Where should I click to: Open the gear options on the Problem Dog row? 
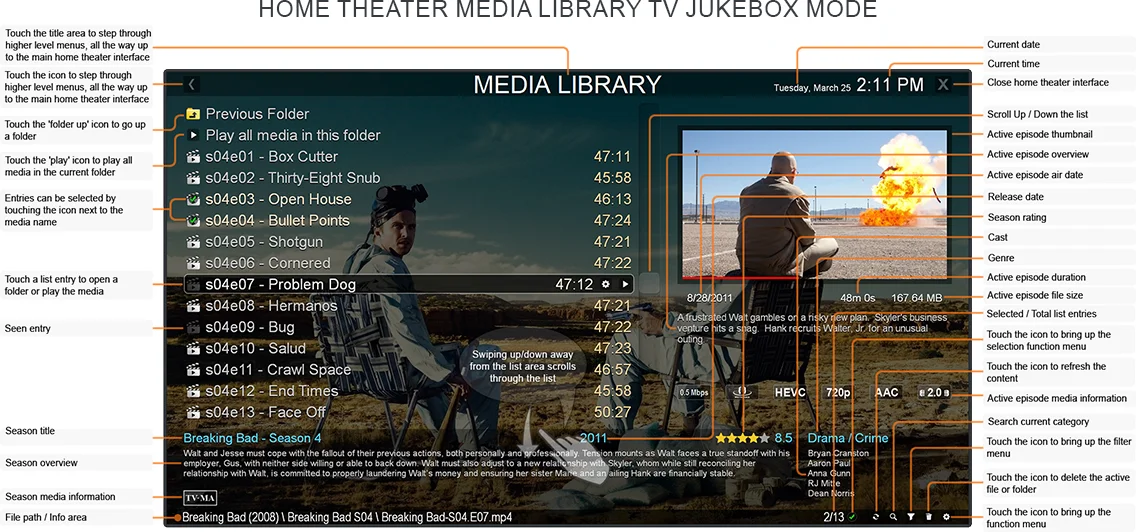pos(606,284)
